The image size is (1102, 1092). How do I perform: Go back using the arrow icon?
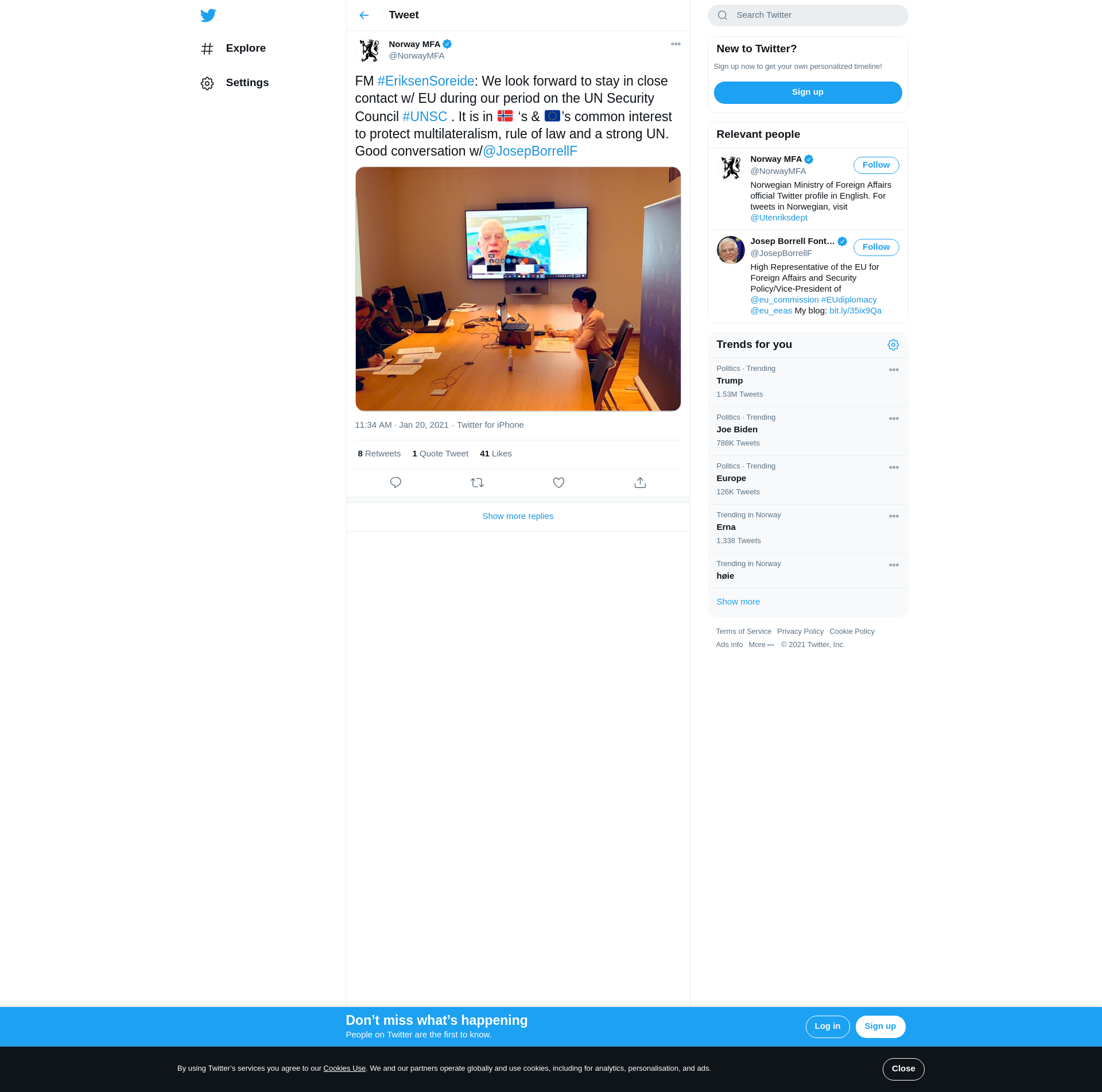[364, 16]
